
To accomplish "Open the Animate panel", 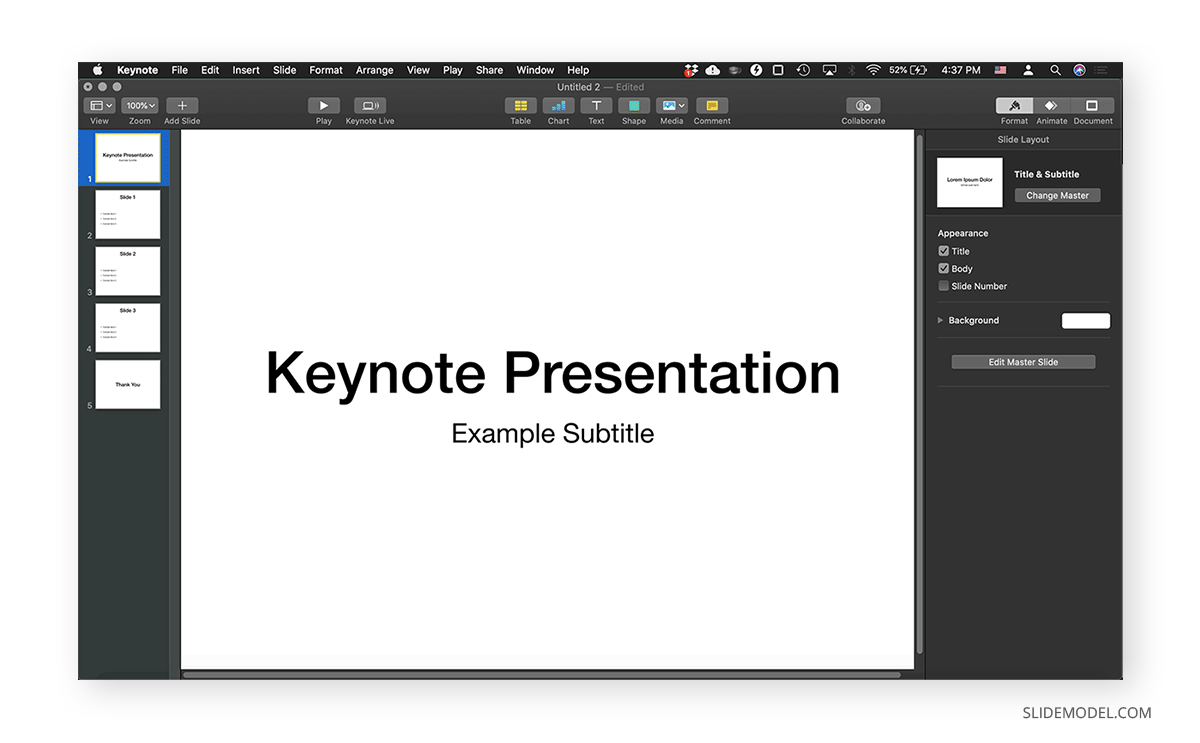I will [x=1051, y=107].
